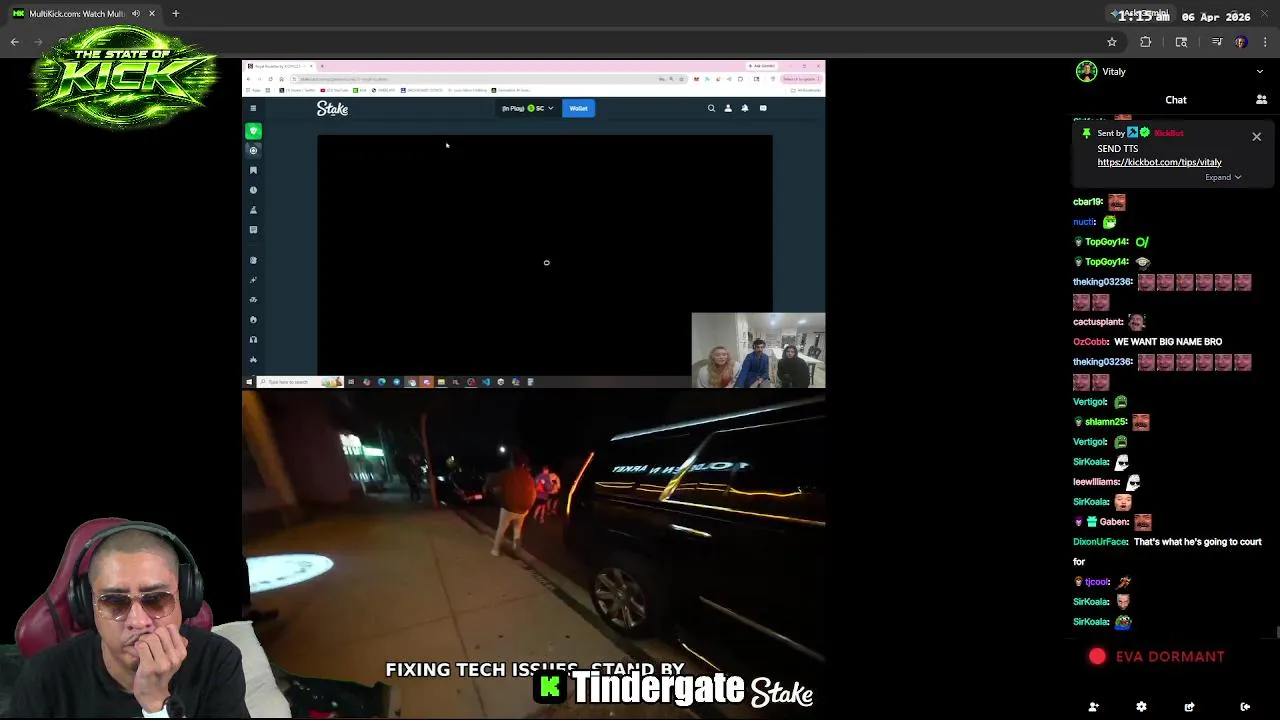Open the Stake user profile icon
1280x720 pixels.
[x=728, y=108]
